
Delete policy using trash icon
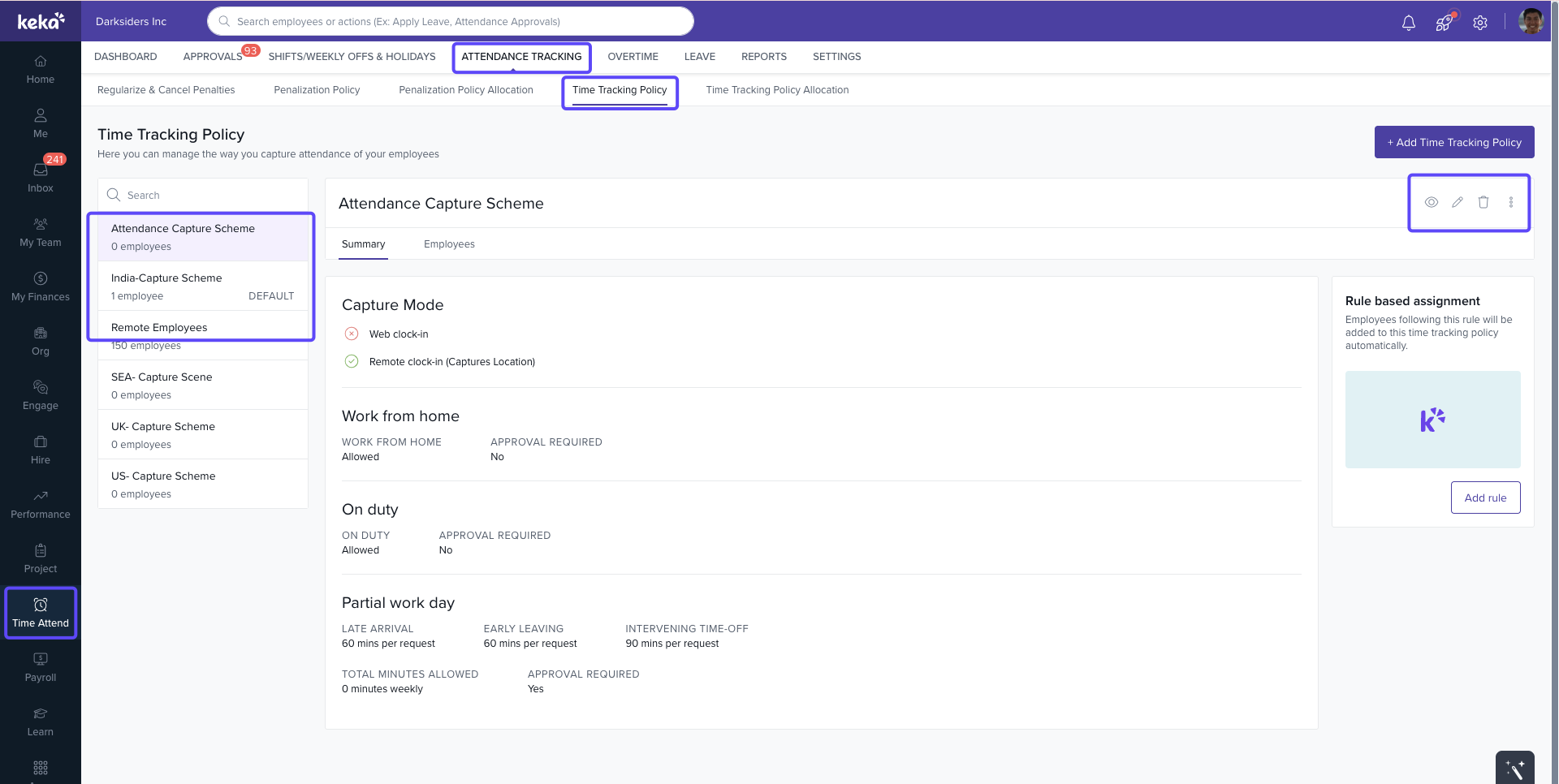(1483, 202)
